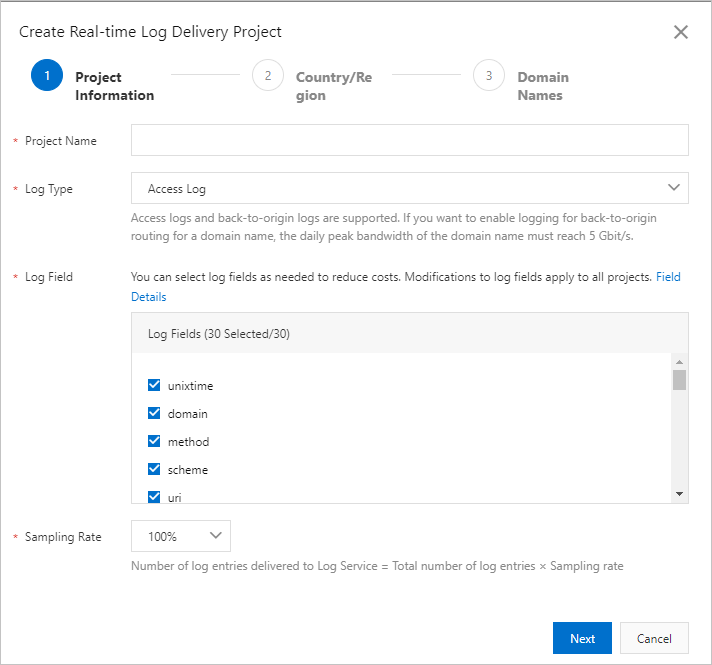Click scroll down arrow in log fields list
712x665 pixels.
pos(679,494)
